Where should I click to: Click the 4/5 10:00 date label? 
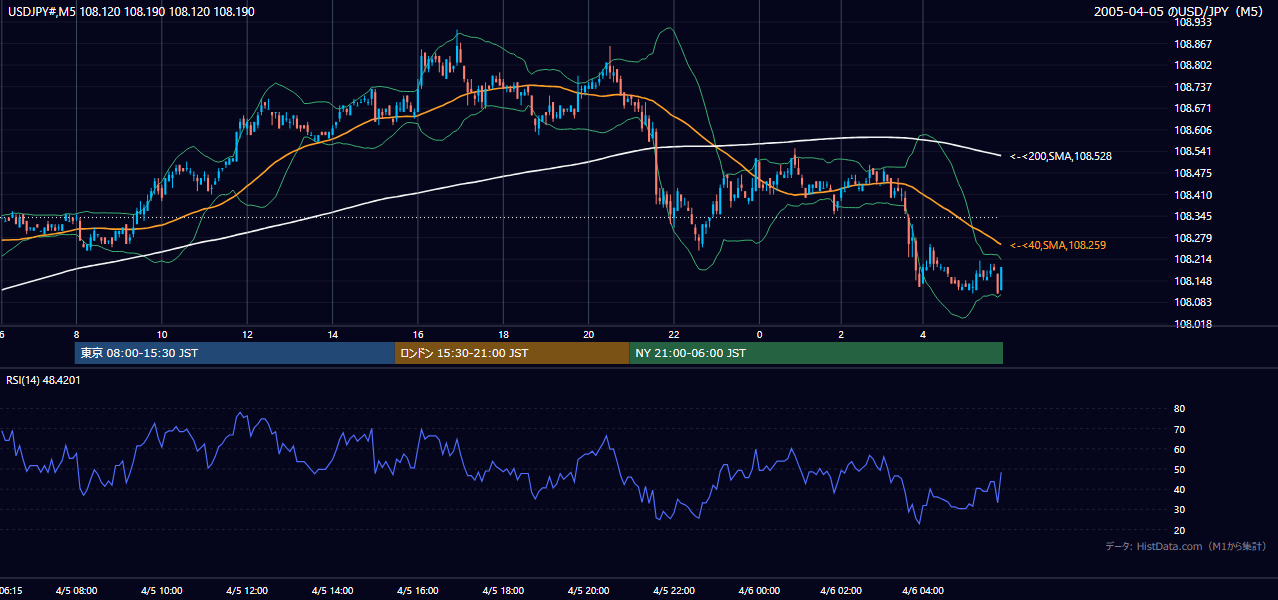[161, 591]
